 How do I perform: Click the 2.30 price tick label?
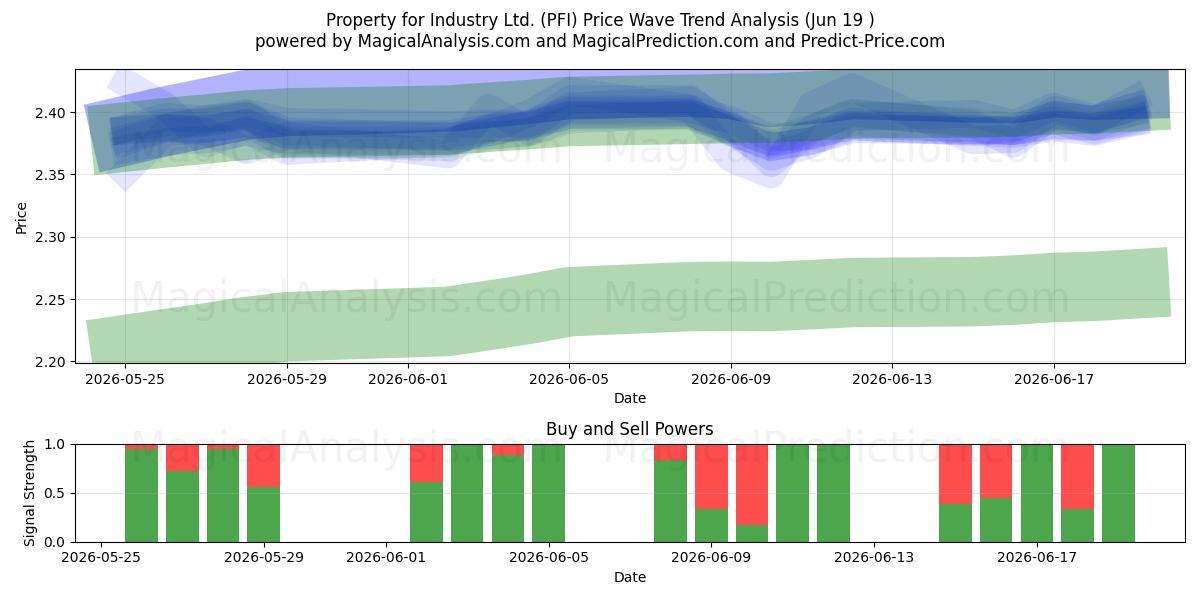click(x=52, y=238)
